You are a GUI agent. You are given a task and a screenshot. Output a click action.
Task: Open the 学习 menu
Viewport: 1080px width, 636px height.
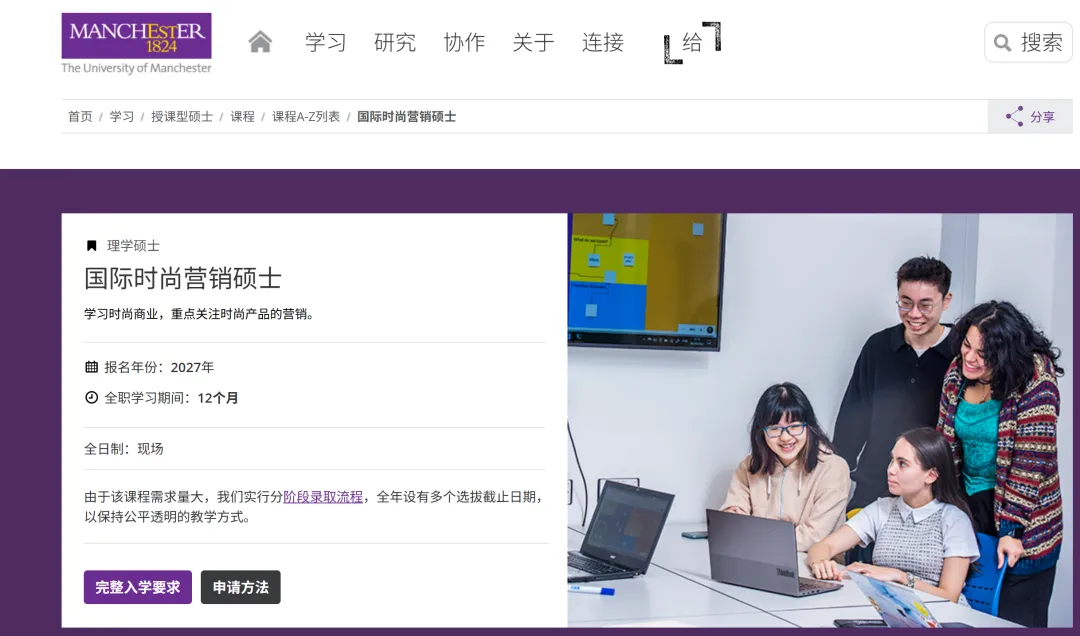(x=326, y=42)
